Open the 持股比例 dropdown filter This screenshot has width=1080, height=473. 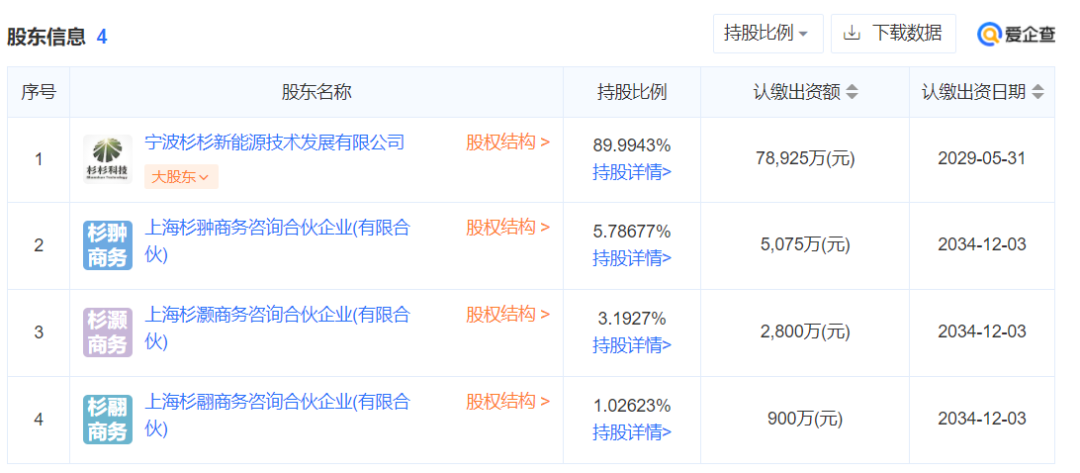pos(767,33)
